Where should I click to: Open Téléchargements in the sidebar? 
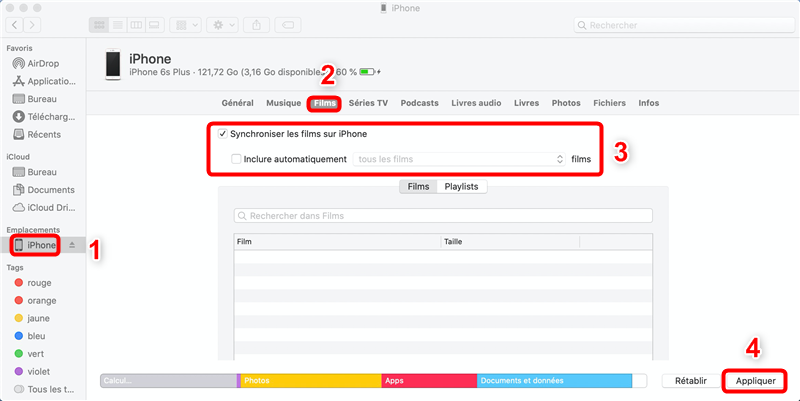pos(43,117)
